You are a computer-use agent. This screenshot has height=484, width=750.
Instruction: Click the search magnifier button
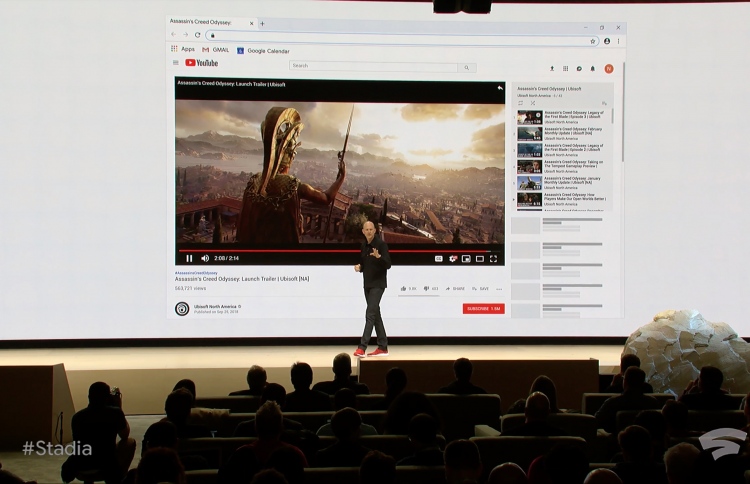467,68
